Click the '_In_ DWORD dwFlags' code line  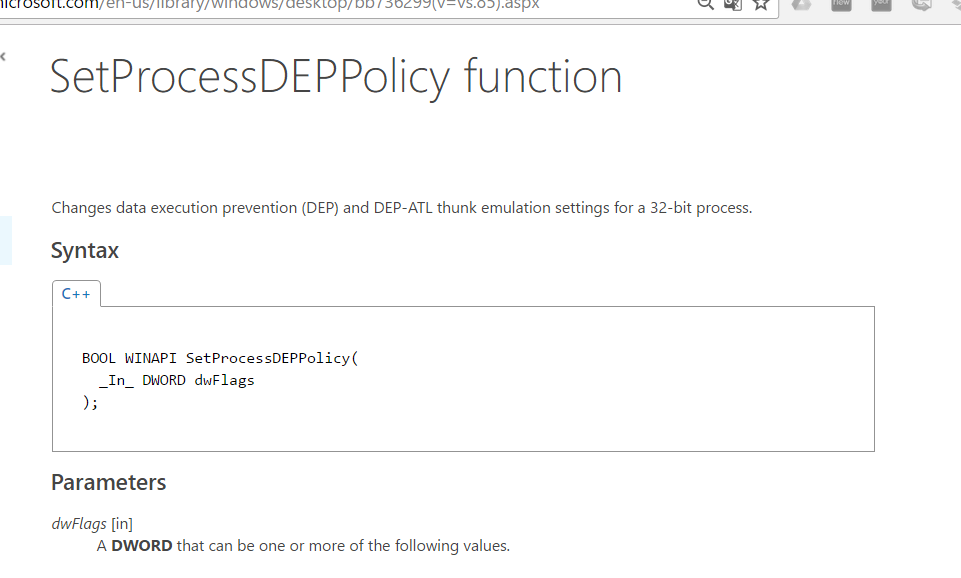coord(176,380)
